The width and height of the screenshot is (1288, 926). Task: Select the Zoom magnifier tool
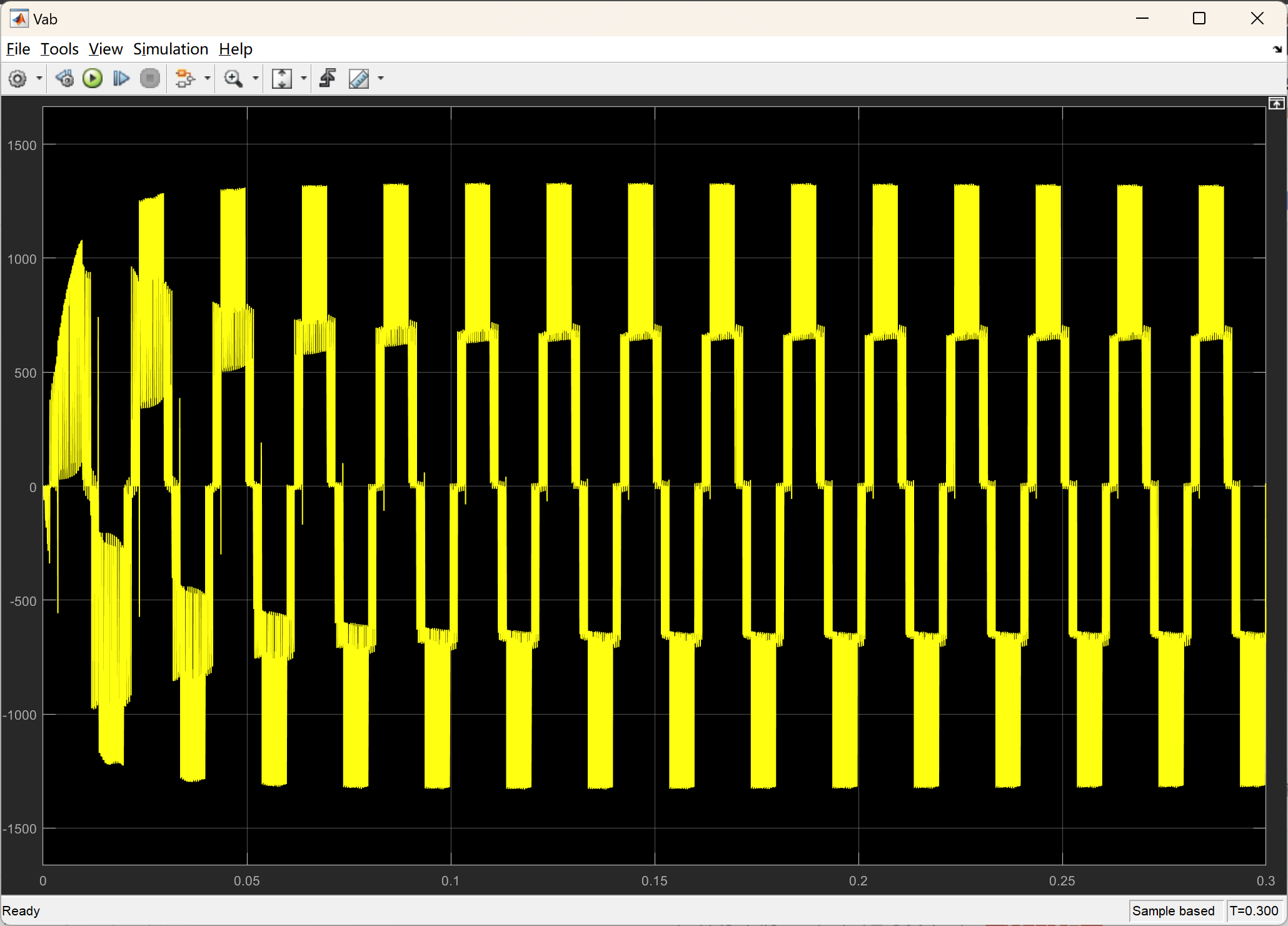pyautogui.click(x=233, y=79)
